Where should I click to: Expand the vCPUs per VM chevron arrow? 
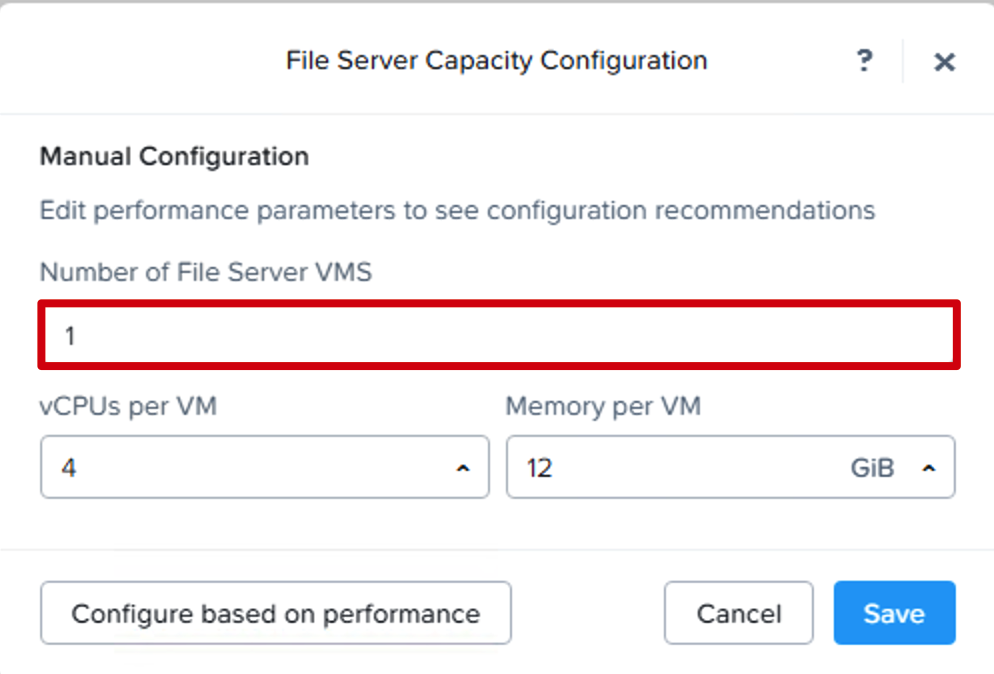(463, 469)
